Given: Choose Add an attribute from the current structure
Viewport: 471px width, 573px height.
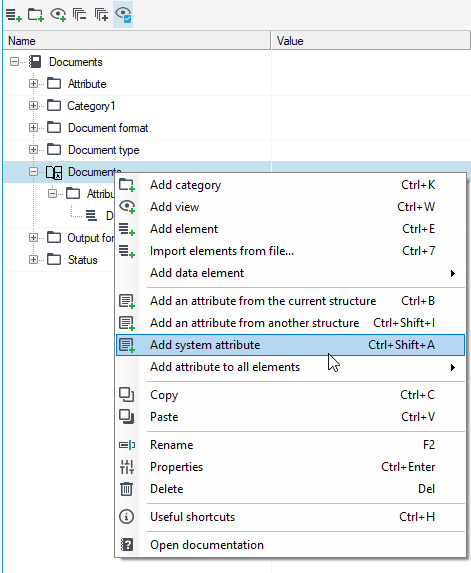Looking at the screenshot, I should pyautogui.click(x=290, y=301).
